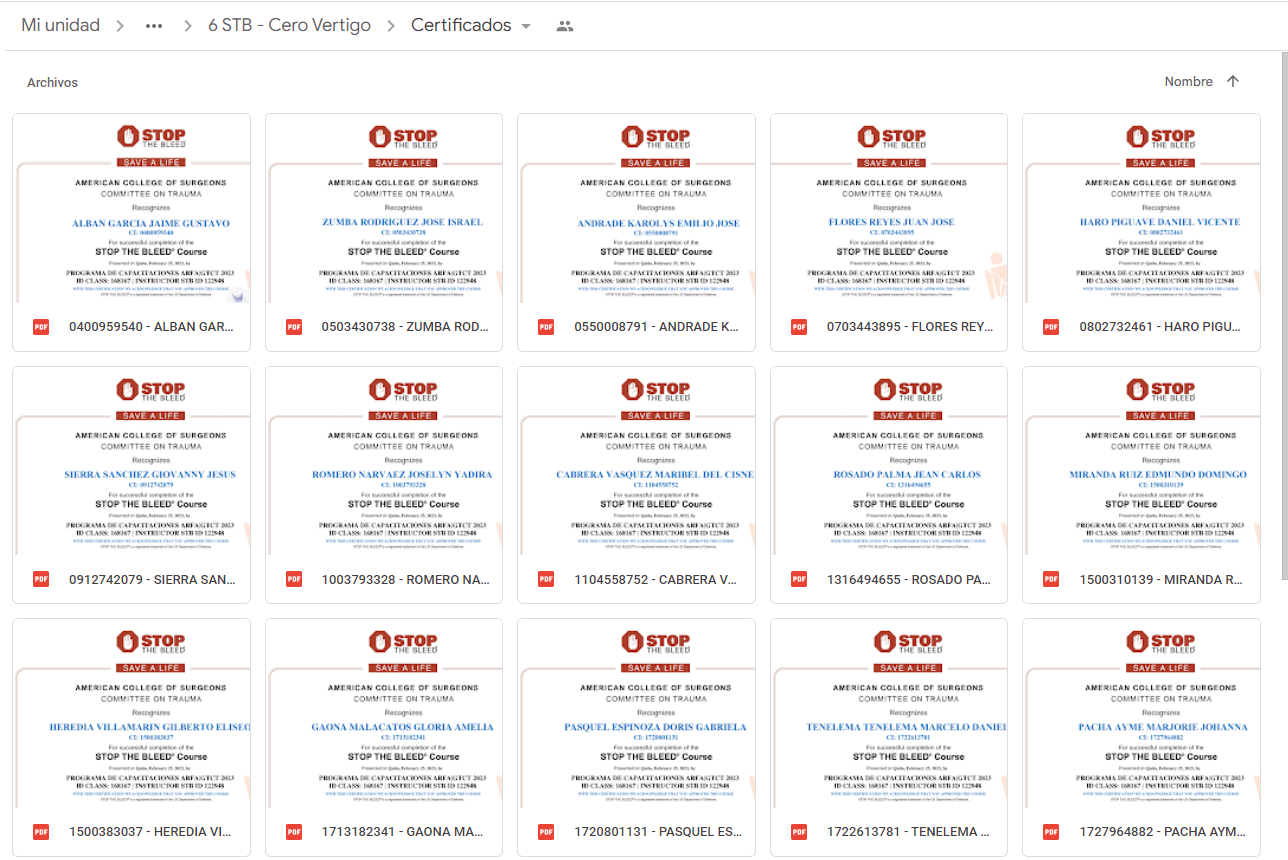
Task: Click PDF icon of 0703443895 FLORES file
Action: [799, 327]
